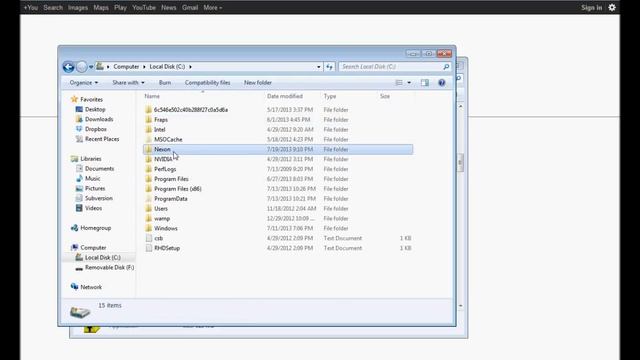Screen dimensions: 640x360
Task: Sort by the Name column header
Action: pos(152,96)
